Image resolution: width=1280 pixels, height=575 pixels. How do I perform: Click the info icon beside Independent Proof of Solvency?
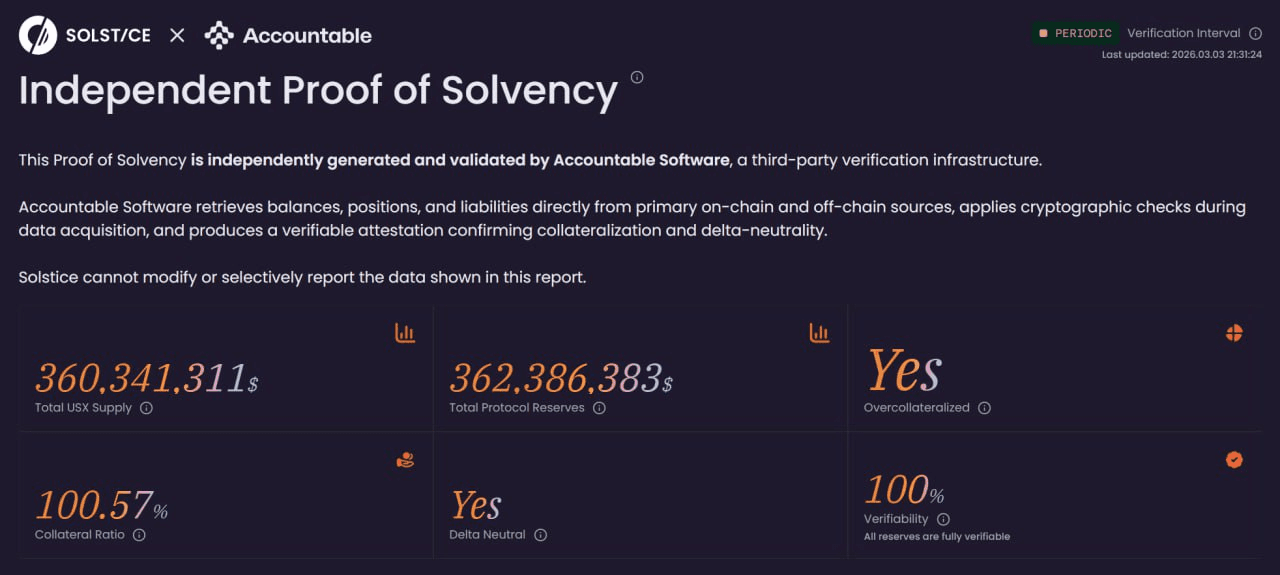[x=637, y=77]
